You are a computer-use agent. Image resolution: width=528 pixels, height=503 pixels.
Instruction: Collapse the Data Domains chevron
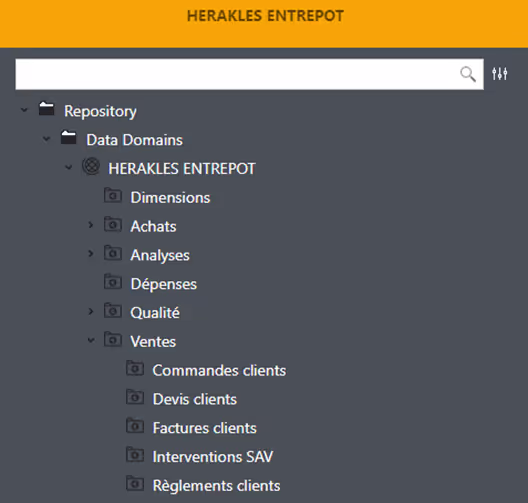click(x=46, y=139)
